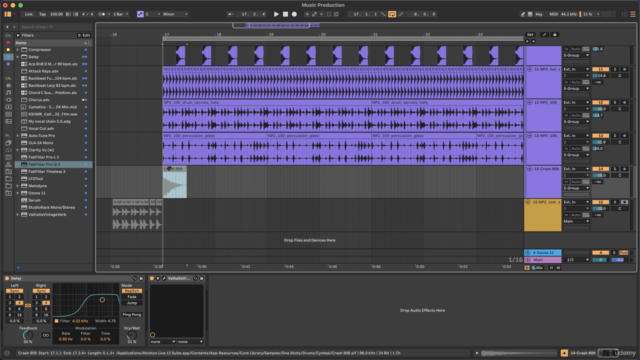Toggle the orange Loop switch
Image resolution: width=640 pixels, height=360 pixels.
point(392,14)
